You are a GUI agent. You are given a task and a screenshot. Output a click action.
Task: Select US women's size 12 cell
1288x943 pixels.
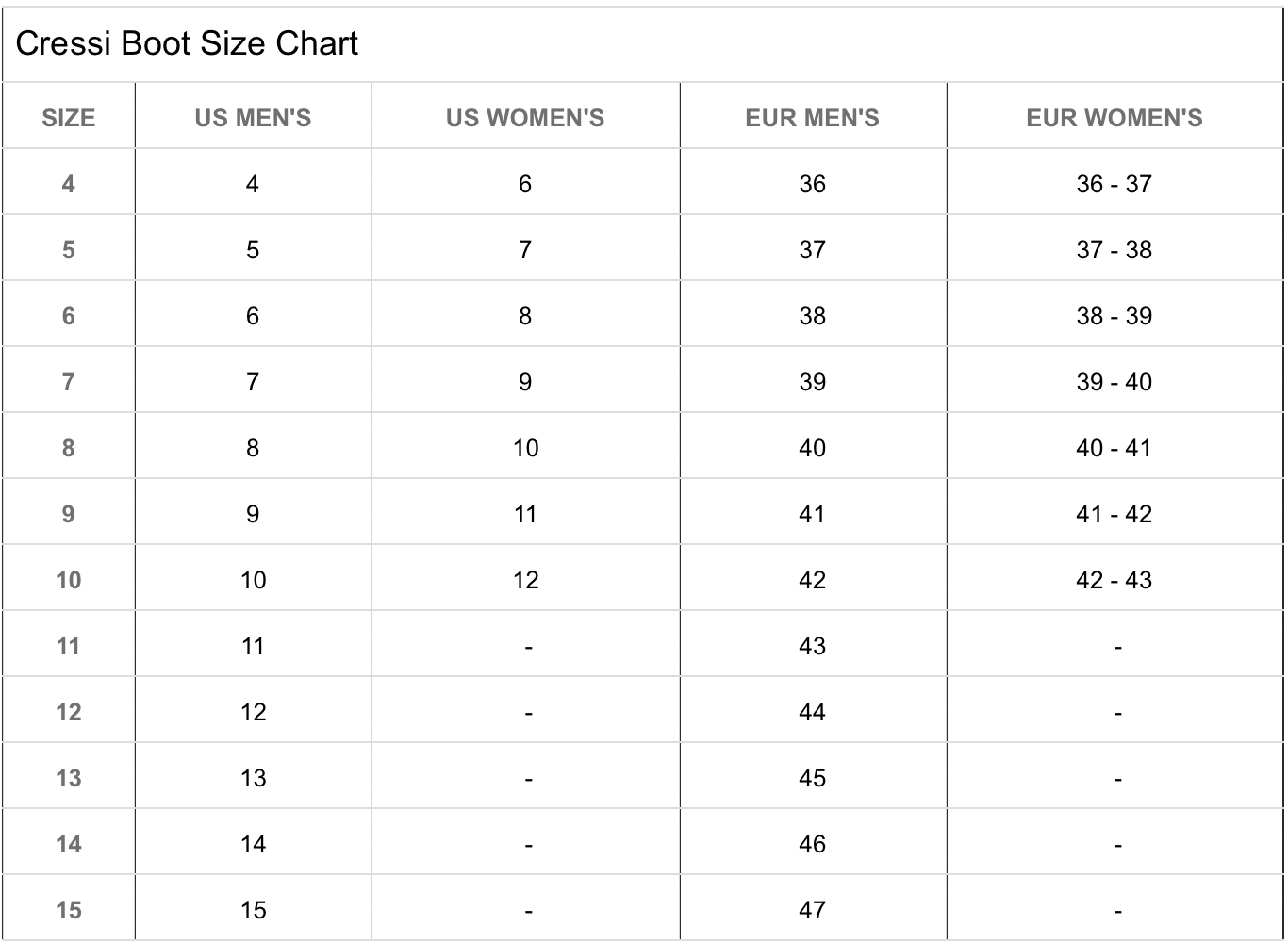[x=525, y=580]
